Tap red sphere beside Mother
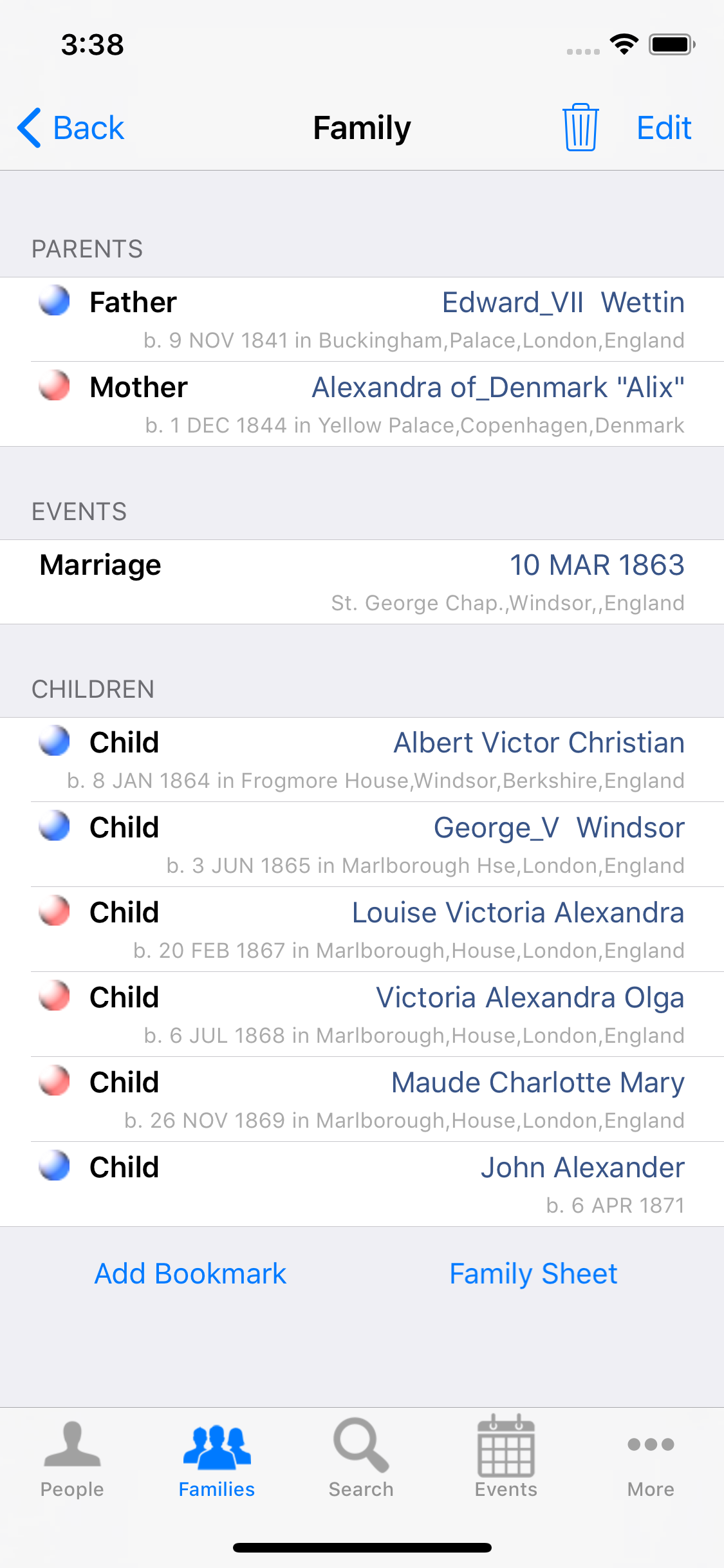This screenshot has height=1568, width=724. (55, 386)
